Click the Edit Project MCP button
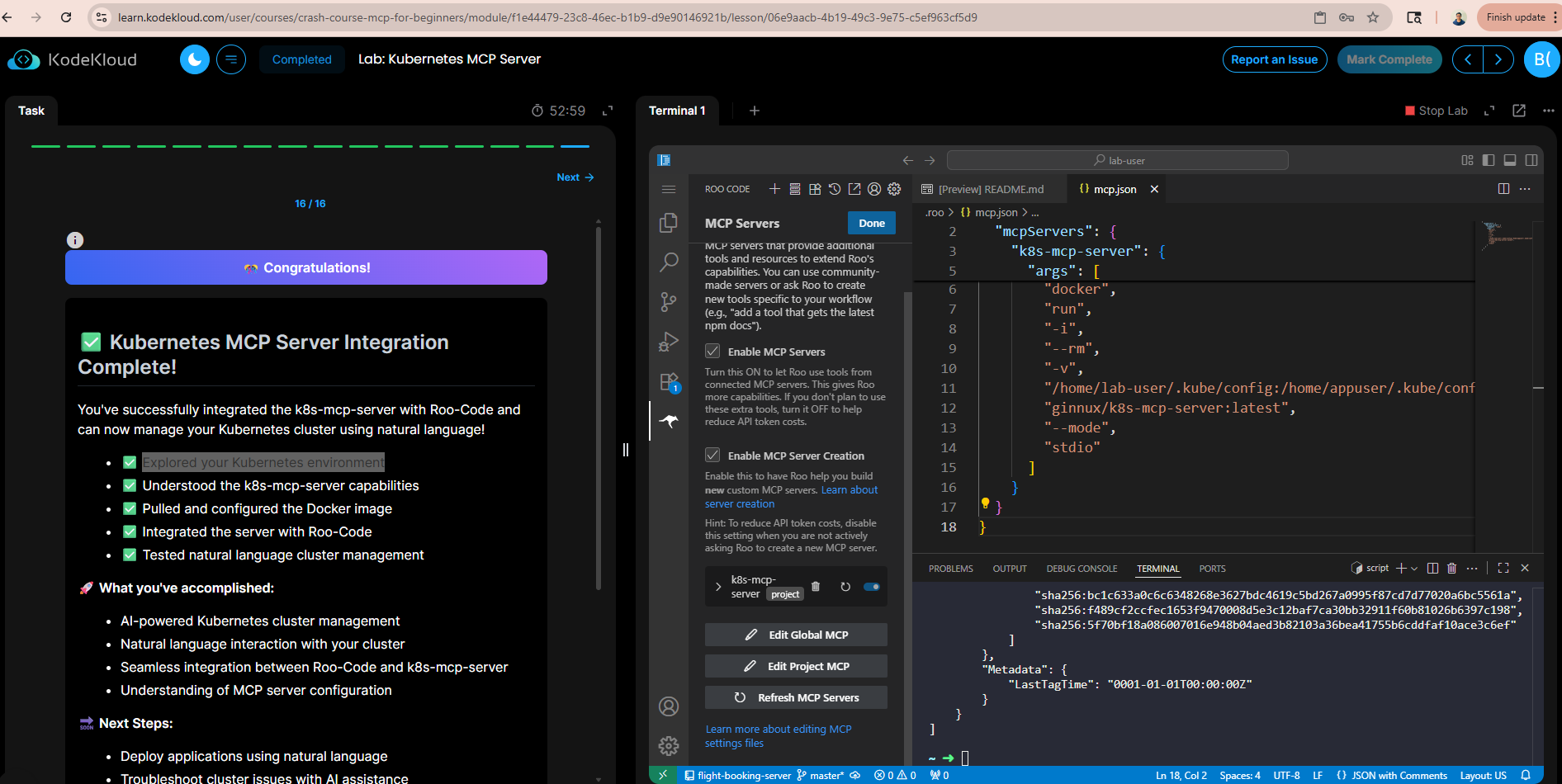The height and width of the screenshot is (784, 1562). tap(796, 666)
